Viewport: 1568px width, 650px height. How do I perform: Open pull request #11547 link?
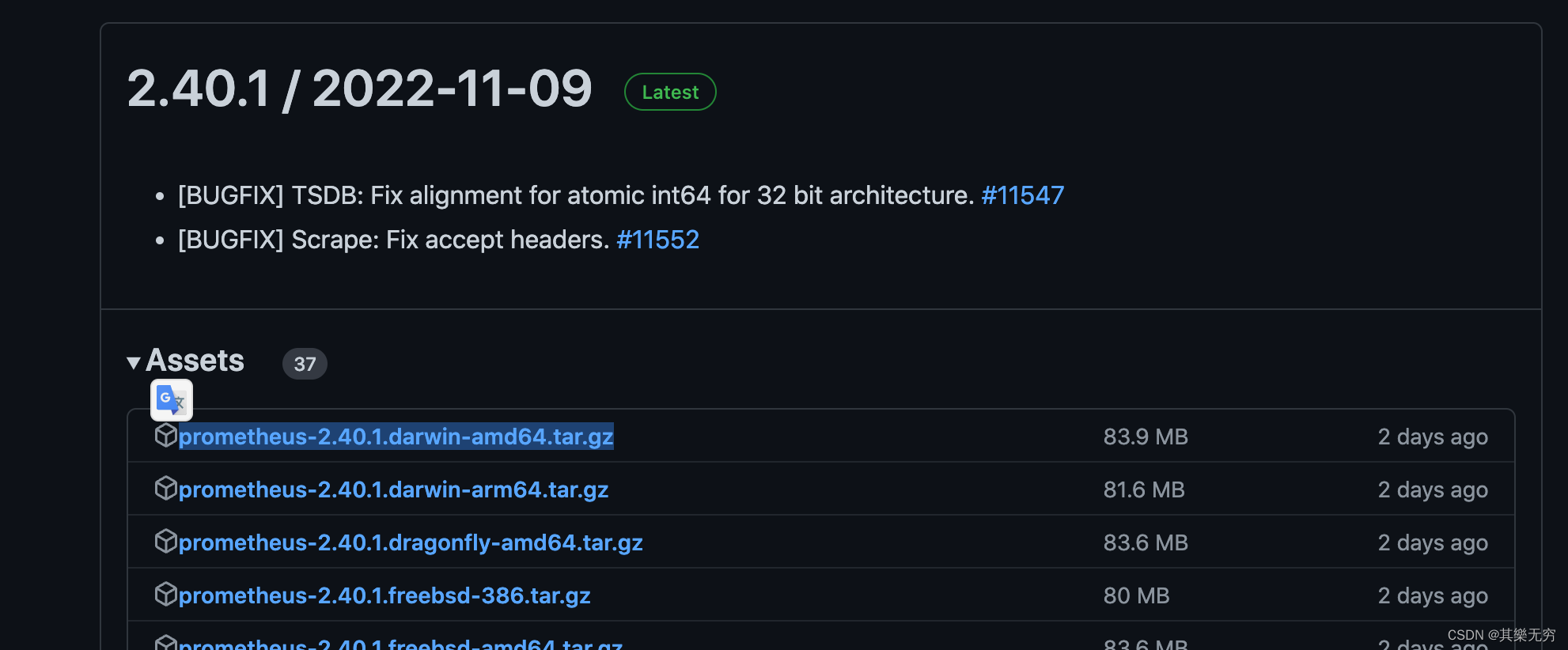1022,195
